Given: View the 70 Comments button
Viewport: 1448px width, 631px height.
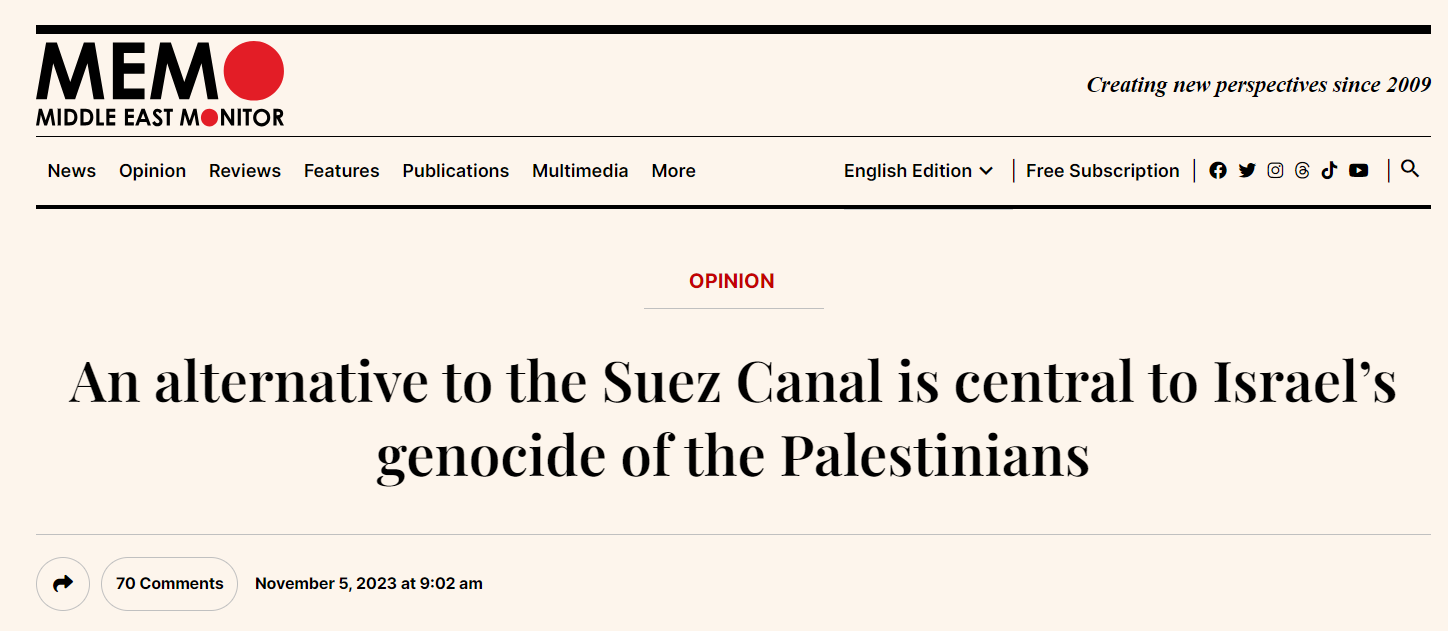Looking at the screenshot, I should 169,584.
